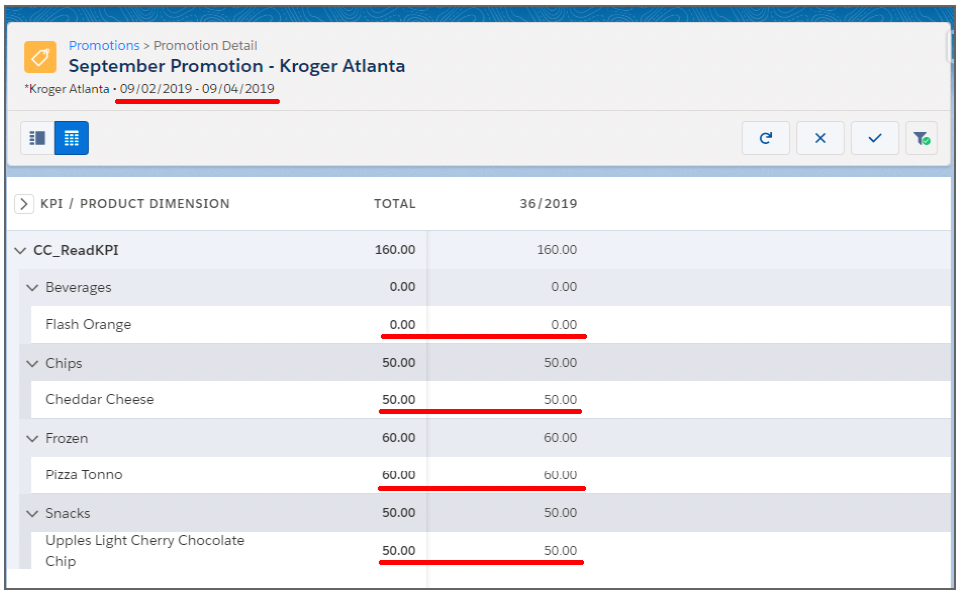Click Upples Light Cherry total value 50.00
The width and height of the screenshot is (959, 595).
point(399,551)
